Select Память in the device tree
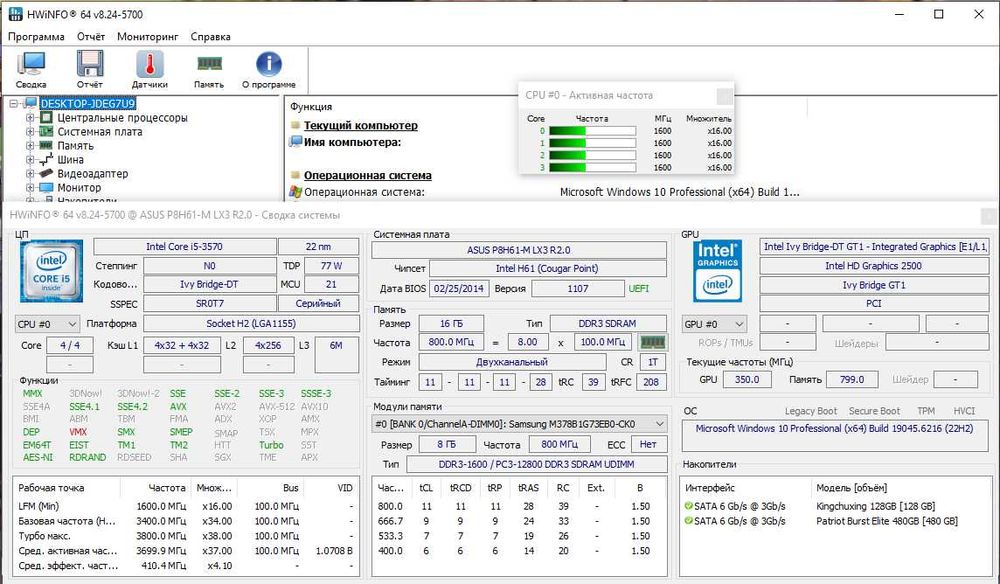Screen dimensions: 1000x584 (x=75, y=145)
